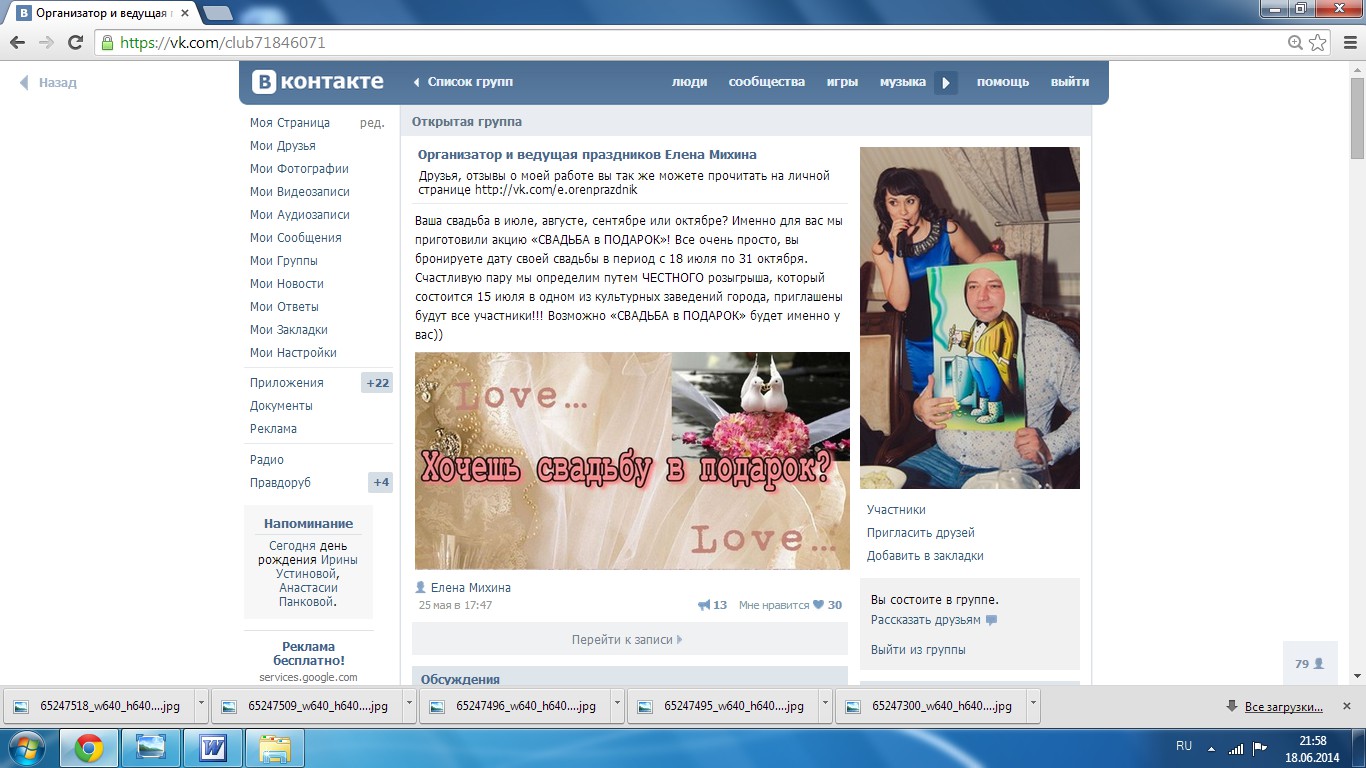The image size is (1366, 768).
Task: Open 'Мои Друзья' in sidebar
Action: 283,146
